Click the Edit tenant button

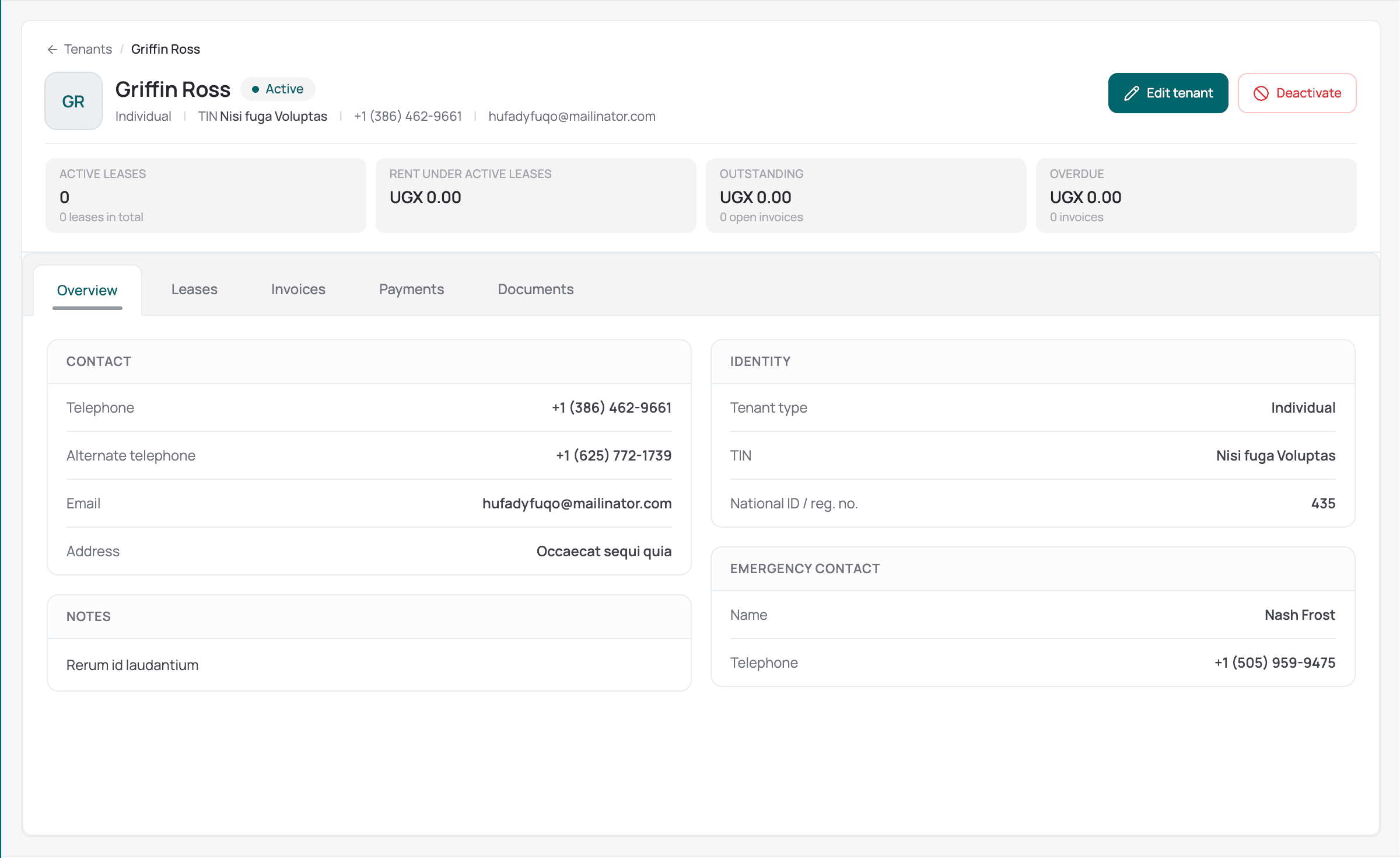tap(1168, 93)
